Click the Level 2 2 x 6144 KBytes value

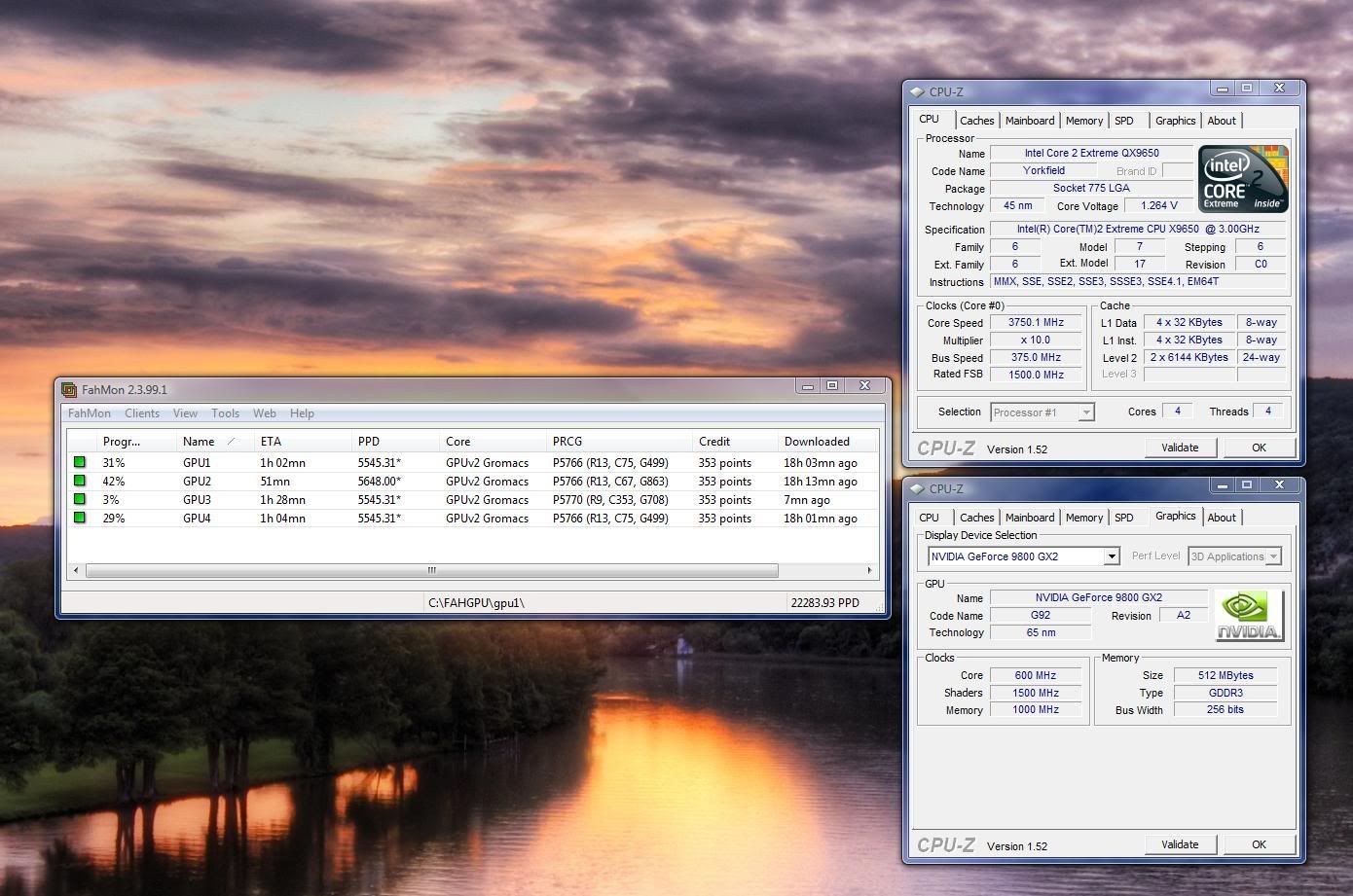pos(1189,358)
